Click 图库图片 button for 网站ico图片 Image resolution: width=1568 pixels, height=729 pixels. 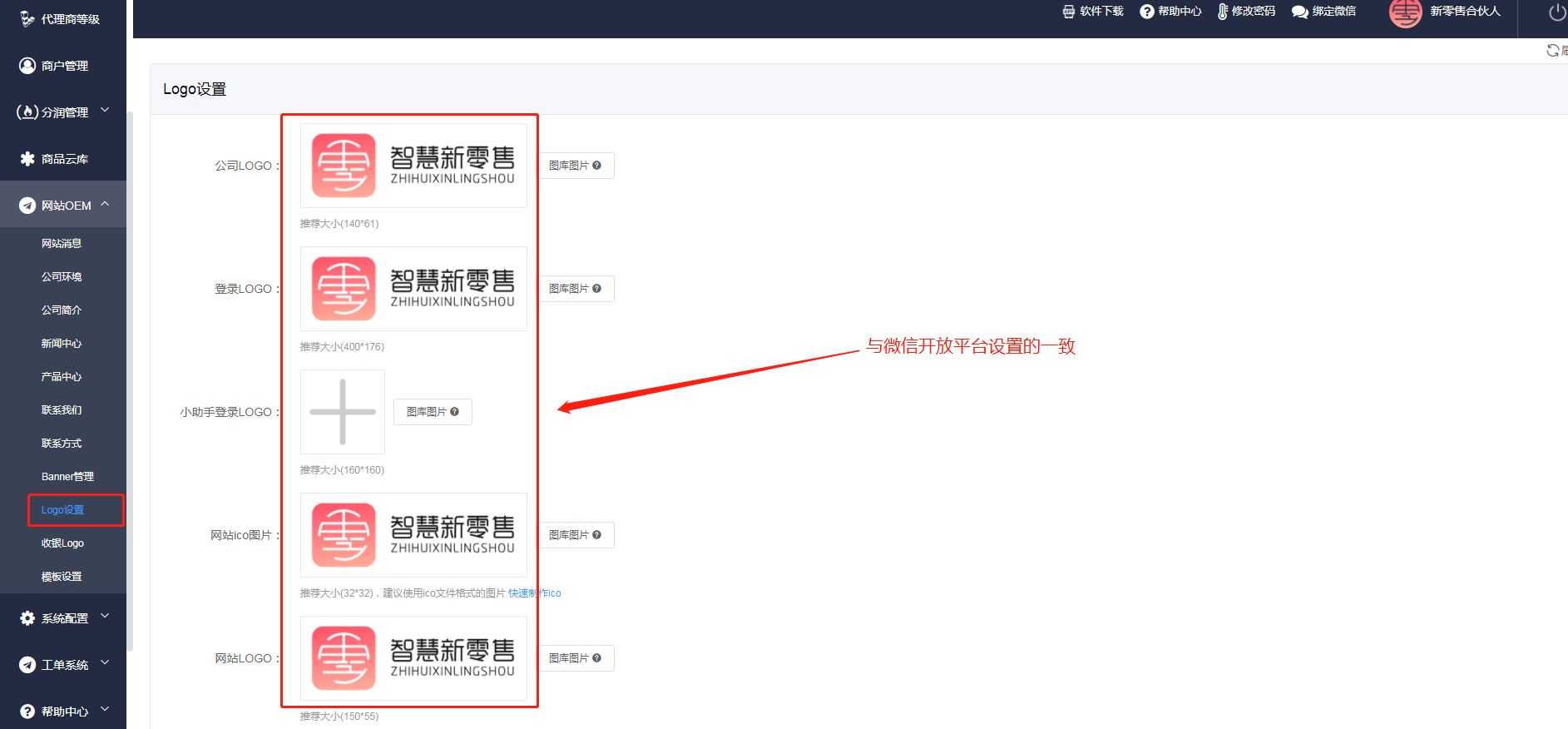click(575, 535)
